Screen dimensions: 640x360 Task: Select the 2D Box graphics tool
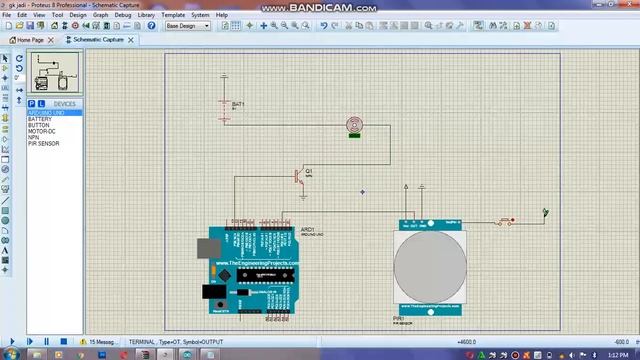click(x=5, y=211)
